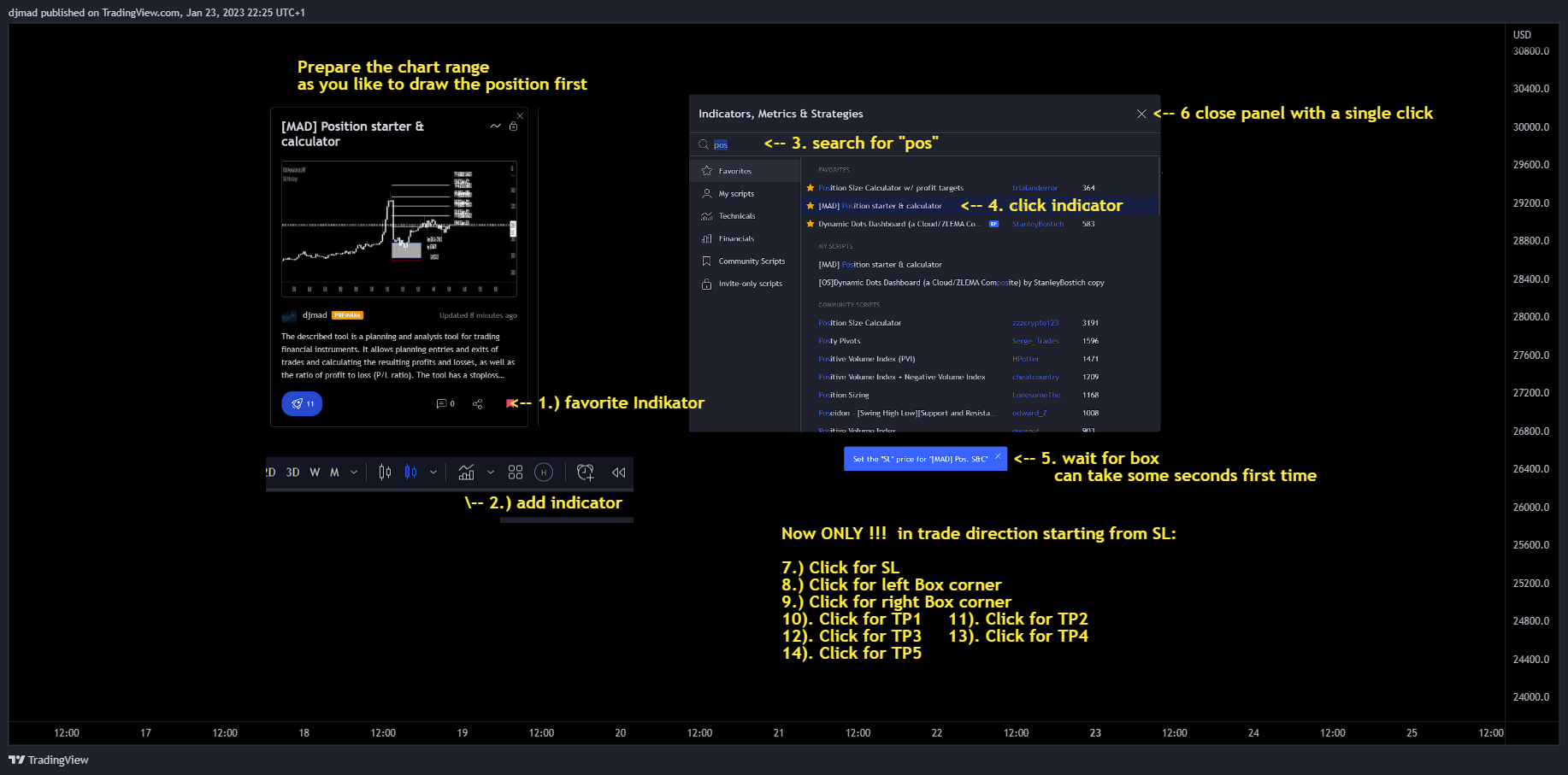Click the lock icon on the script card header
The width and height of the screenshot is (1568, 775).
(x=513, y=126)
